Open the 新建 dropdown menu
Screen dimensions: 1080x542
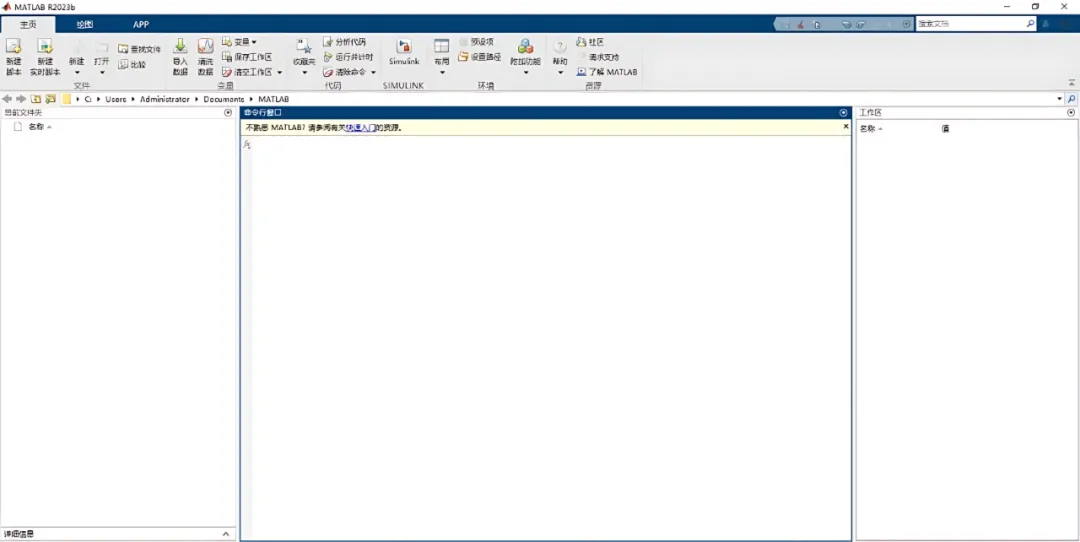[76, 58]
